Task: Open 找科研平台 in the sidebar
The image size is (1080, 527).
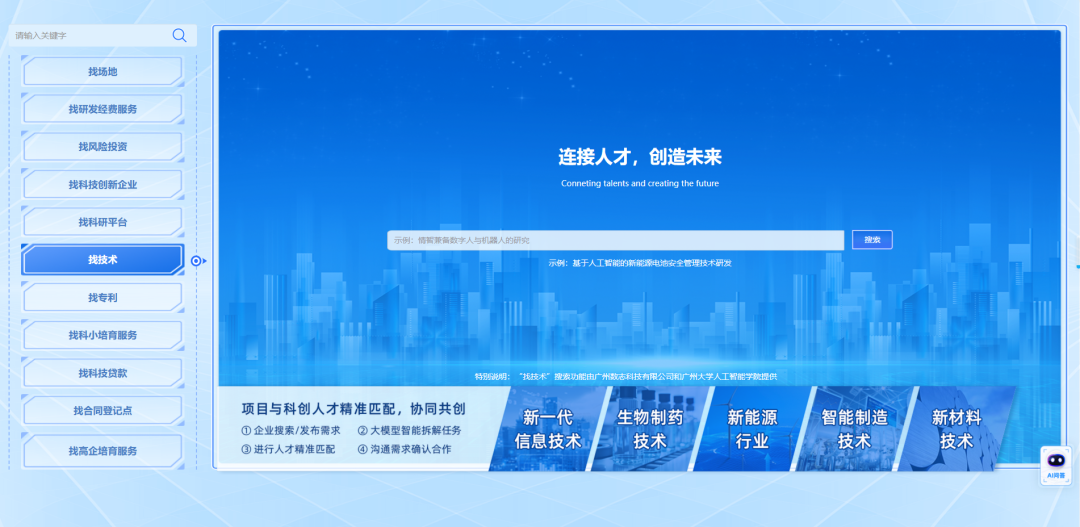Action: [103, 222]
